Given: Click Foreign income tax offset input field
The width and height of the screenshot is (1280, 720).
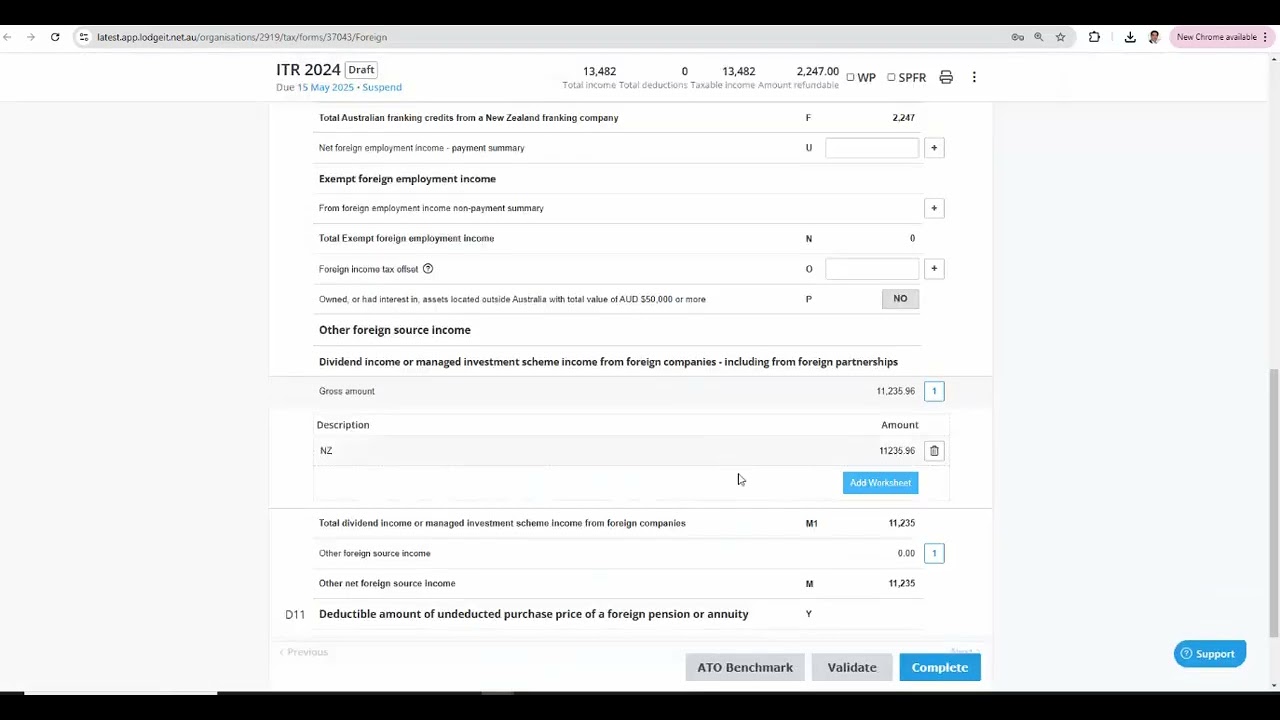Looking at the screenshot, I should [872, 269].
